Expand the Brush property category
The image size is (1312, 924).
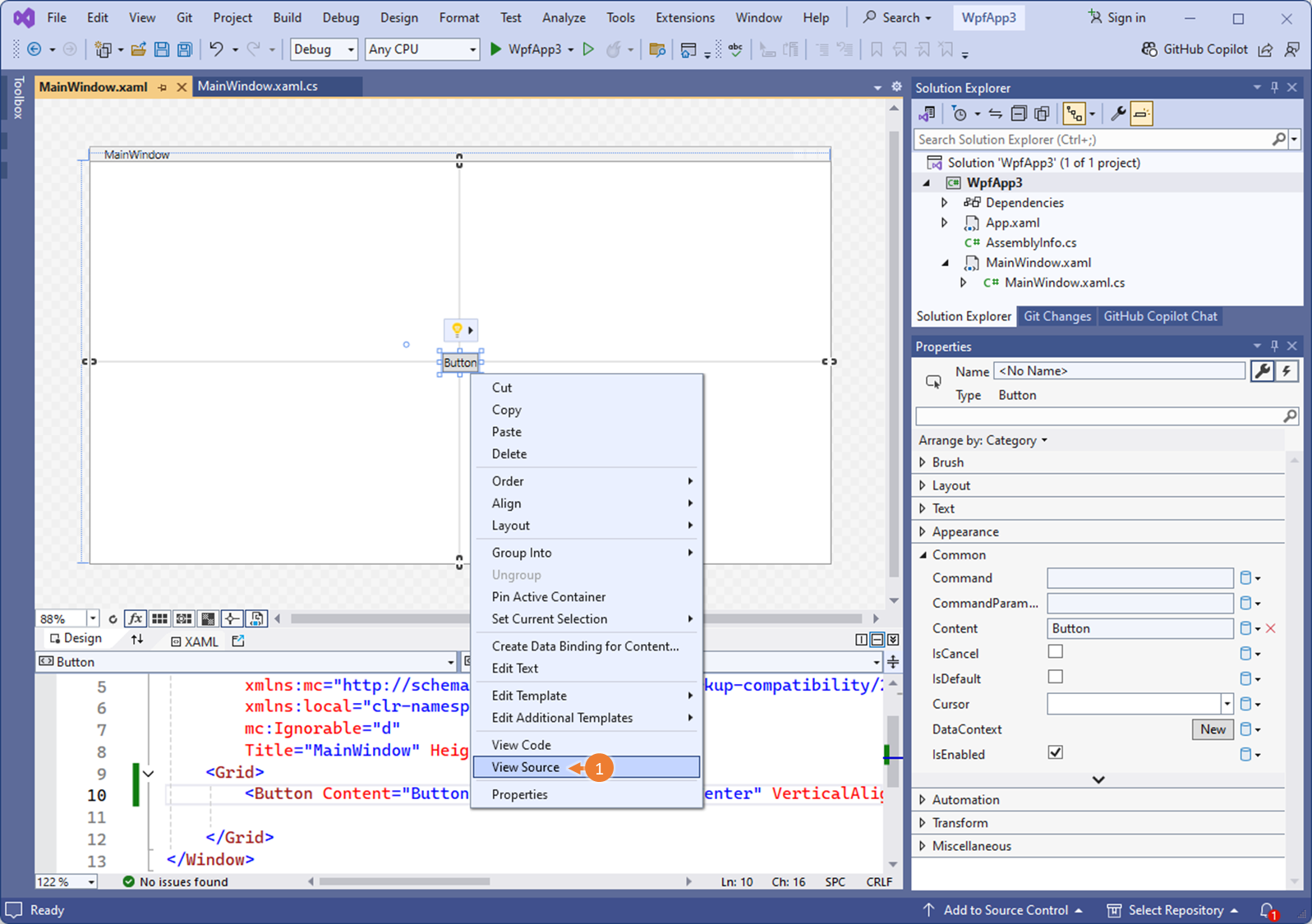click(x=923, y=462)
